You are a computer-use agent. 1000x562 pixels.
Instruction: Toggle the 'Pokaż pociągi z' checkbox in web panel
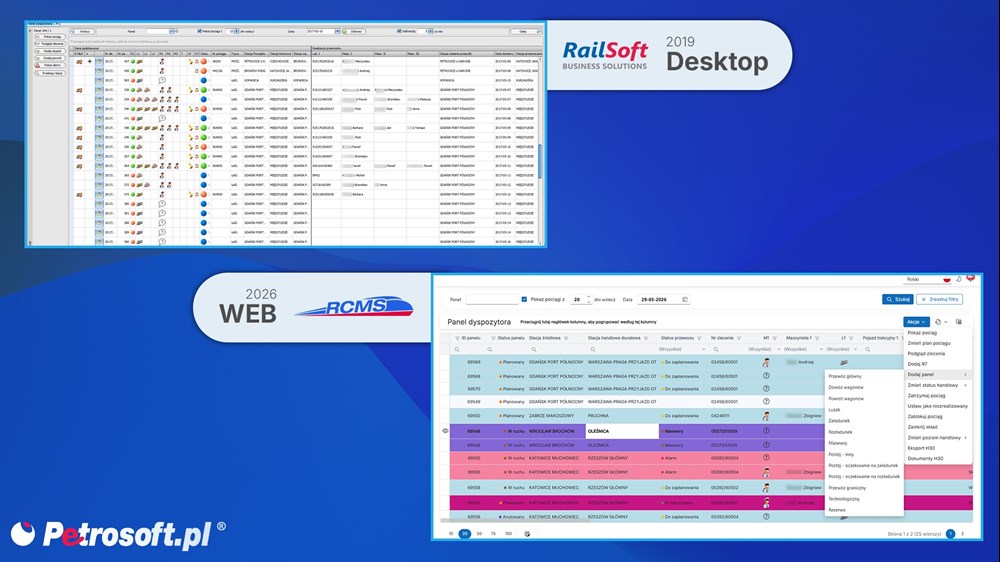point(524,299)
